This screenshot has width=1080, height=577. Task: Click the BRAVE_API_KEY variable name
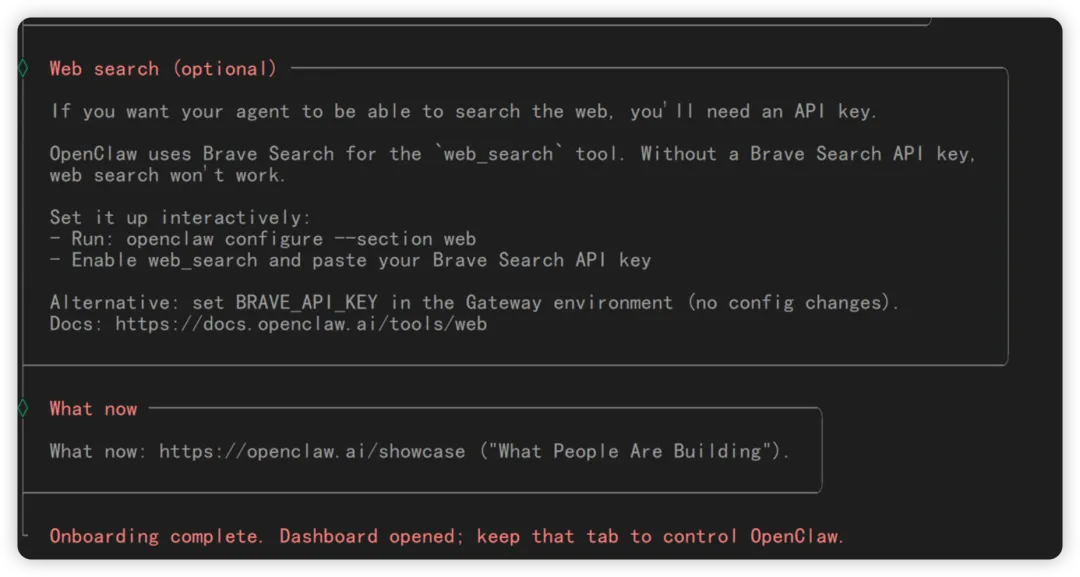(x=307, y=303)
